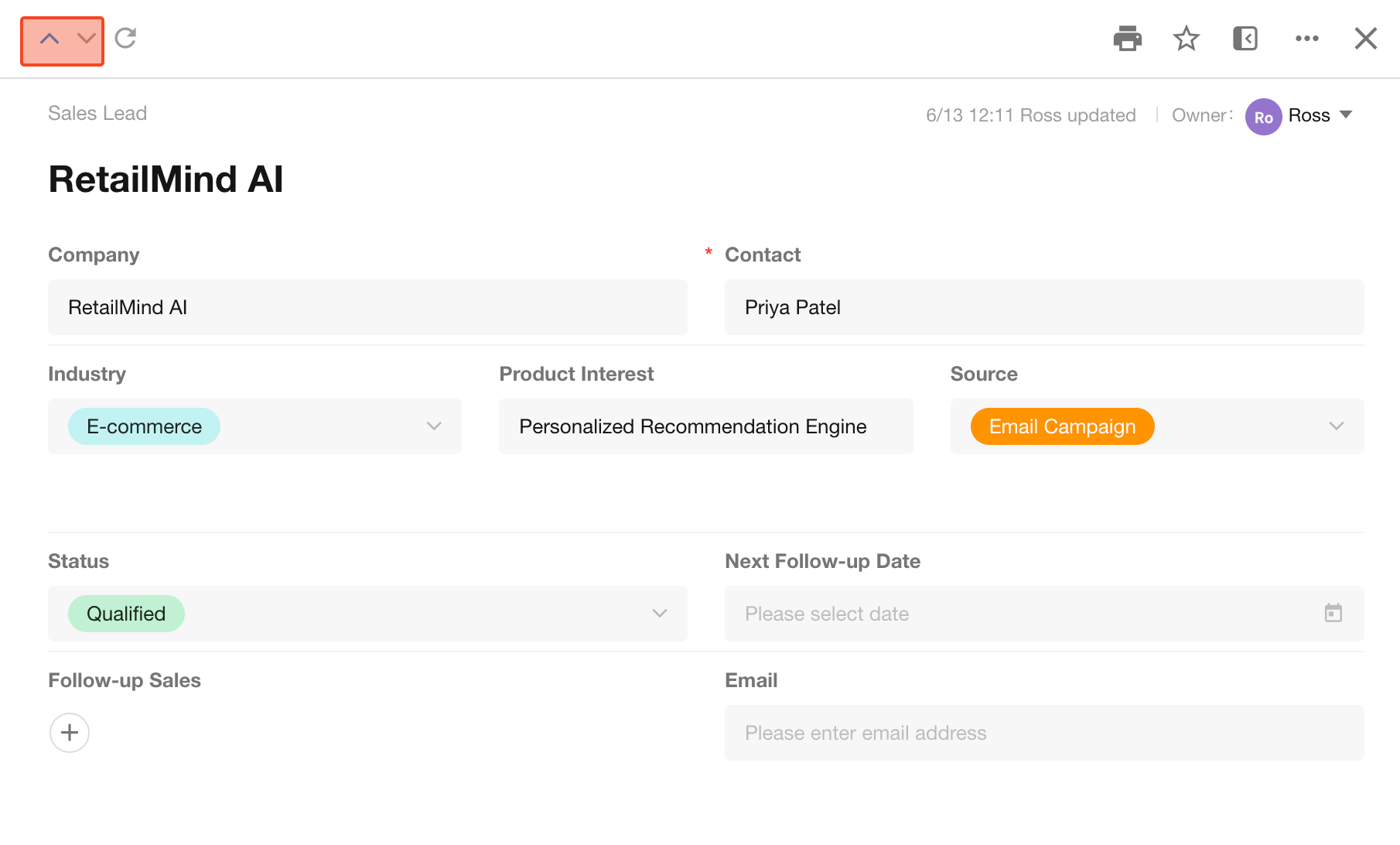The width and height of the screenshot is (1400, 845).
Task: Open the Owner Ross dropdown
Action: click(x=1346, y=115)
